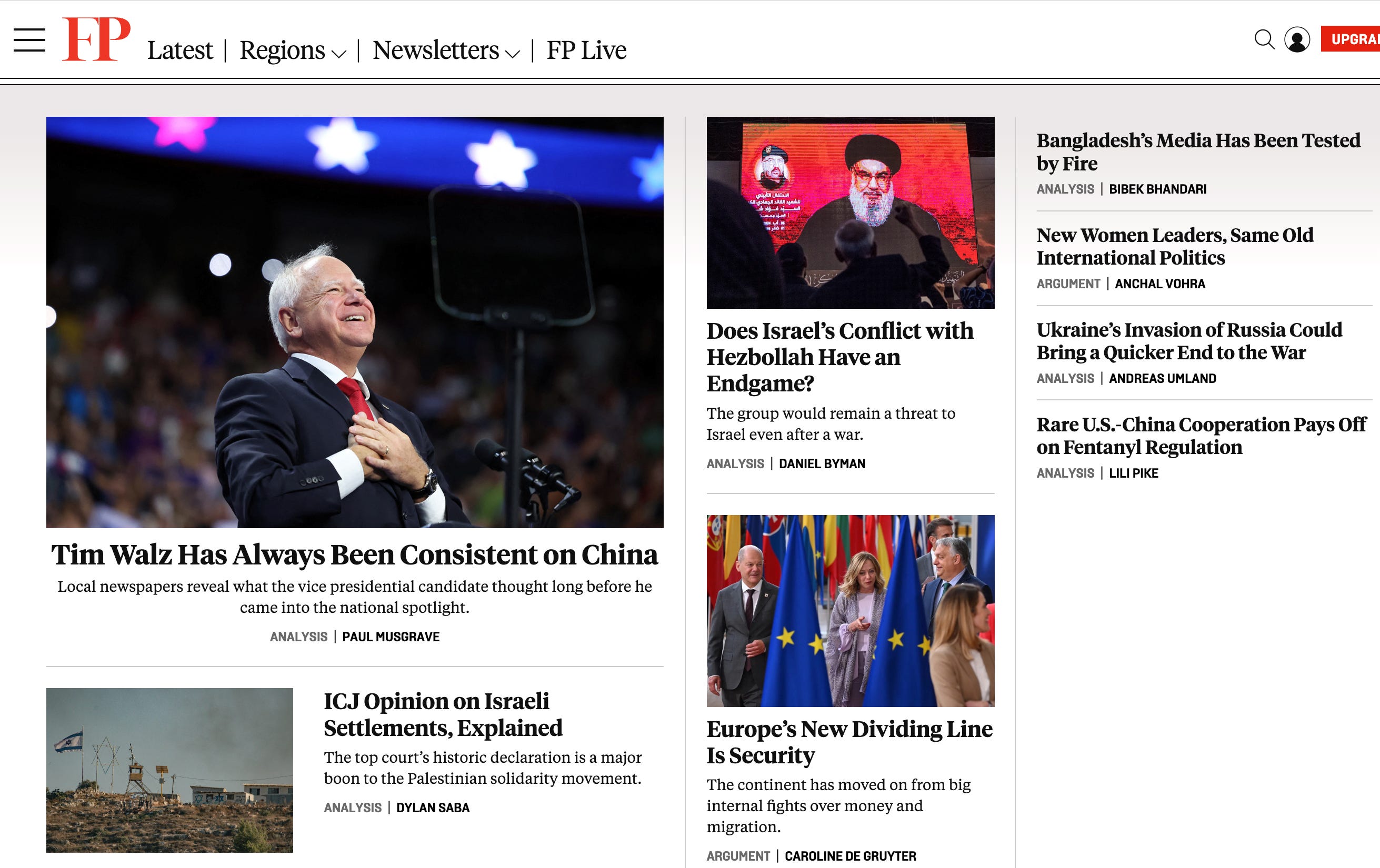Open ICJ Opinion on Israeli Settlements article
This screenshot has width=1380, height=868.
pyautogui.click(x=443, y=714)
